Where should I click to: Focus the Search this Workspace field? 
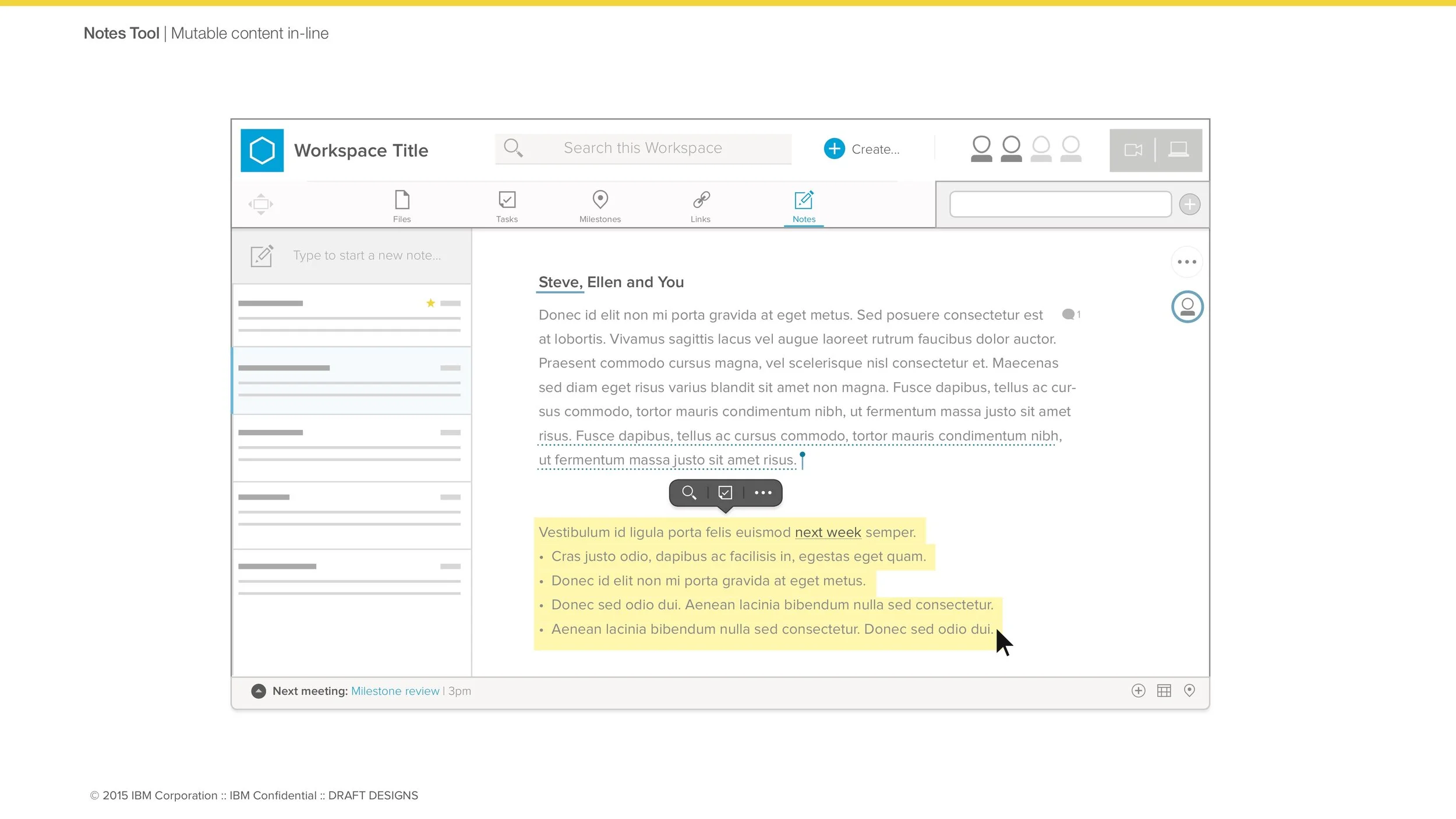pos(643,149)
